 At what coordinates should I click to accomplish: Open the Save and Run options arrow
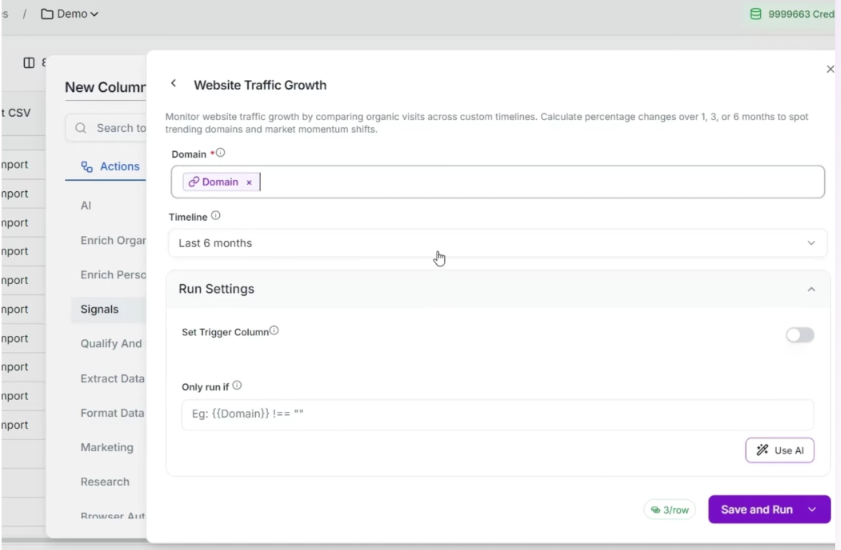click(813, 510)
